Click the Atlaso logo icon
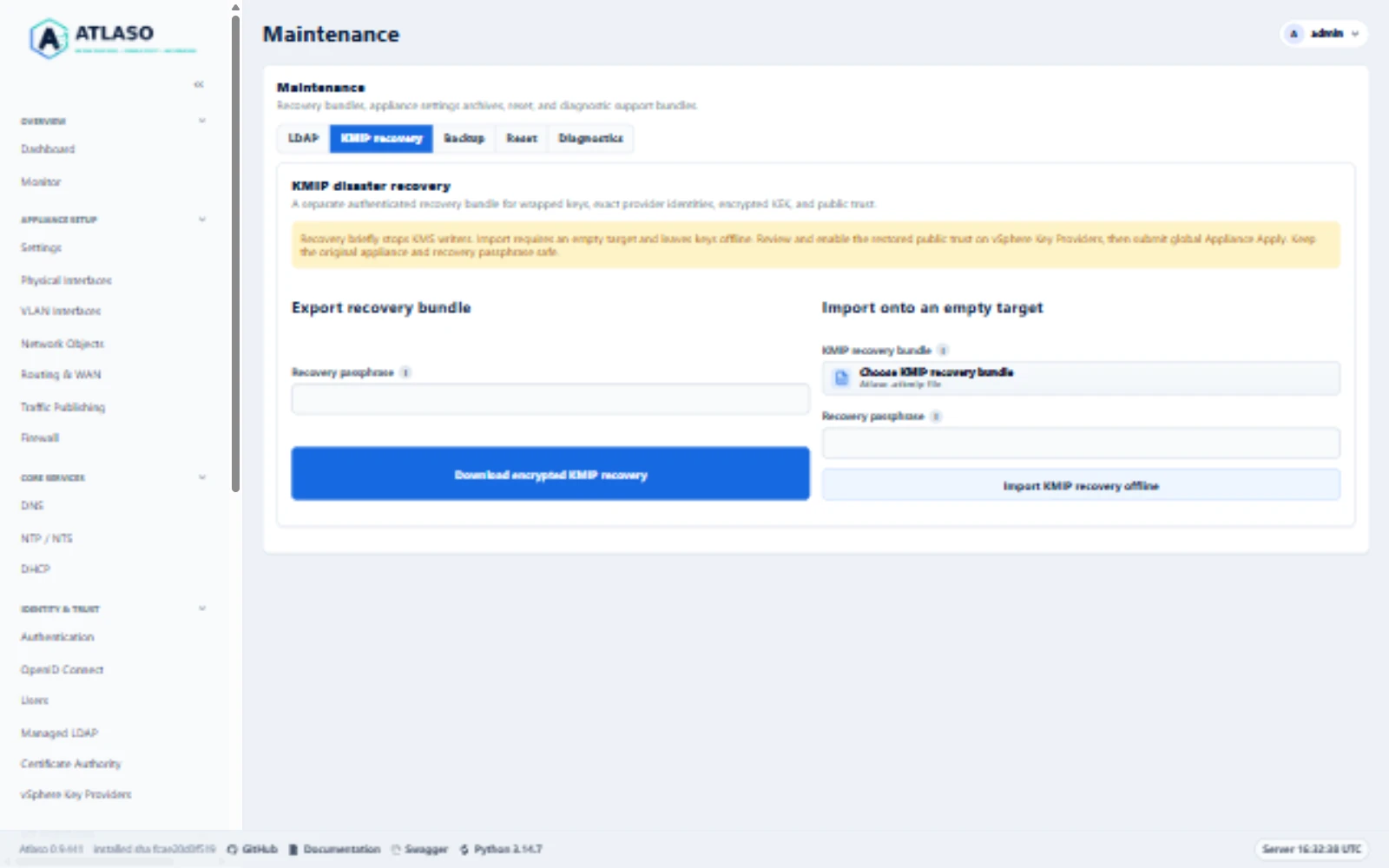This screenshot has height=868, width=1389. click(x=49, y=38)
